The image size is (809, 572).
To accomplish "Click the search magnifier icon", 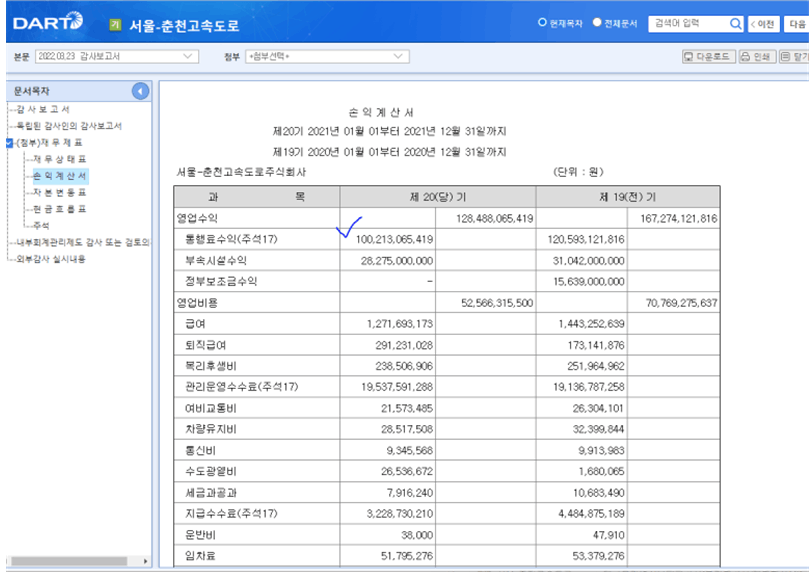I will tap(736, 24).
